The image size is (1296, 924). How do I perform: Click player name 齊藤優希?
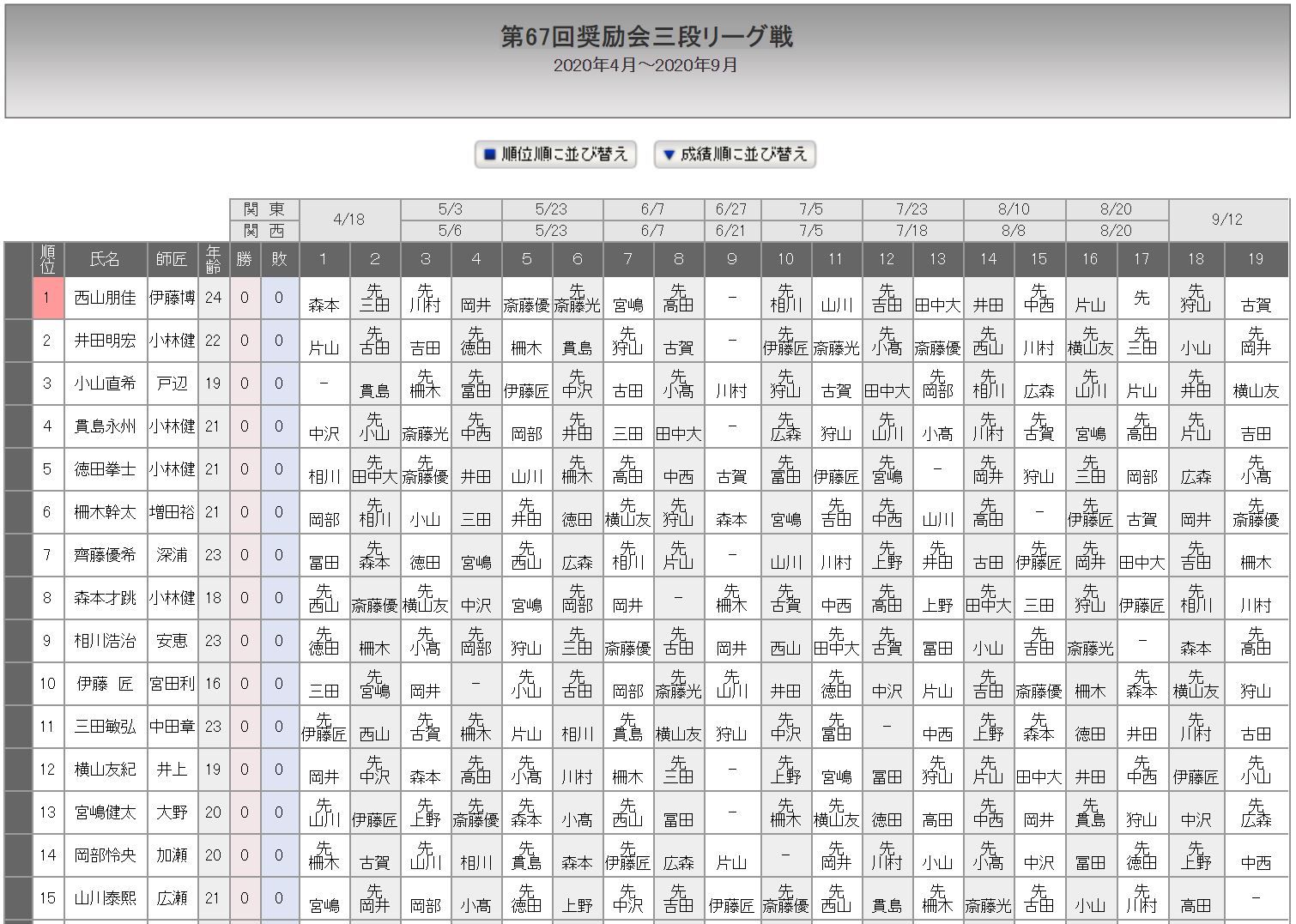coord(105,555)
